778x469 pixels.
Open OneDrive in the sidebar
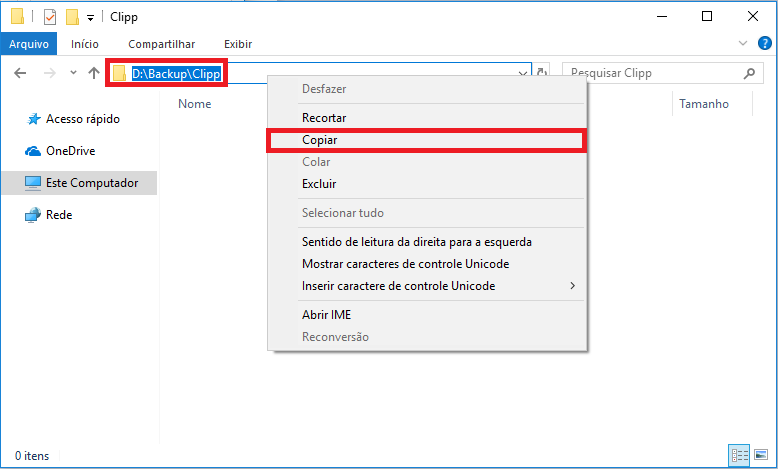click(70, 151)
